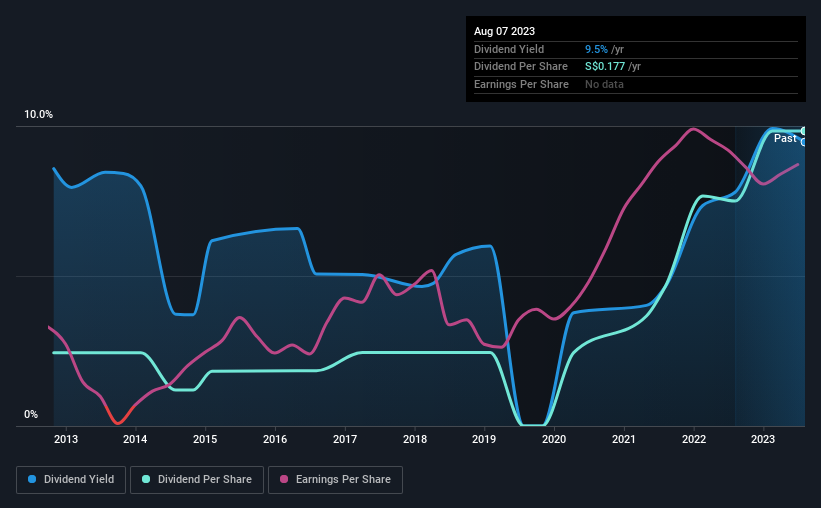Click the 0% y-axis label
This screenshot has height=508, width=821.
tap(31, 414)
